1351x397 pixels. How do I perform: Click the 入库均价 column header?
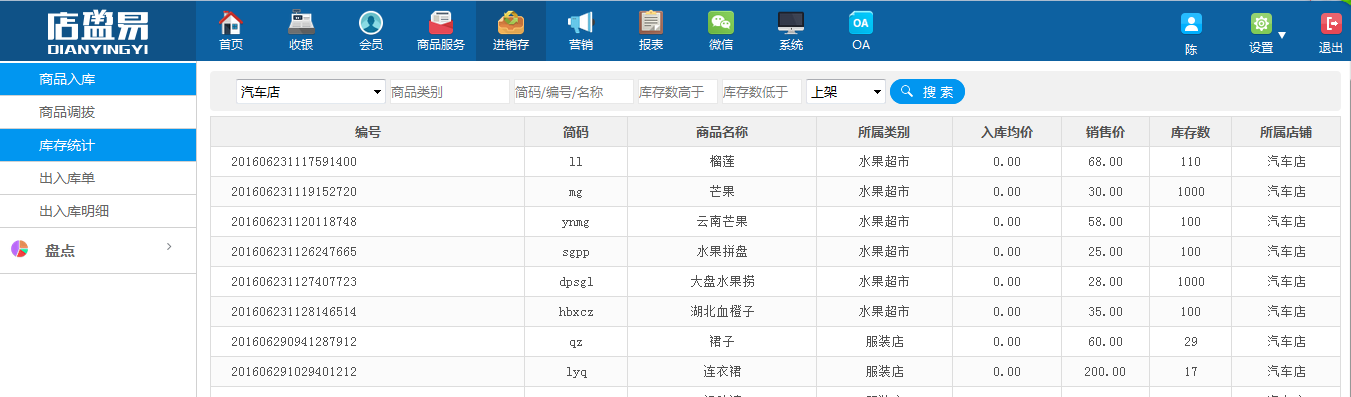[1007, 132]
